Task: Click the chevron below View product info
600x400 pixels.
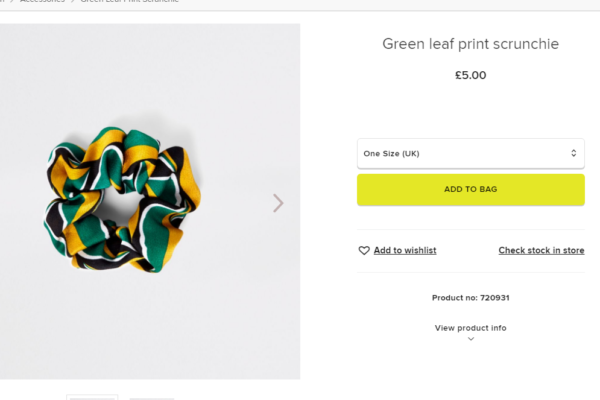Action: tap(471, 339)
